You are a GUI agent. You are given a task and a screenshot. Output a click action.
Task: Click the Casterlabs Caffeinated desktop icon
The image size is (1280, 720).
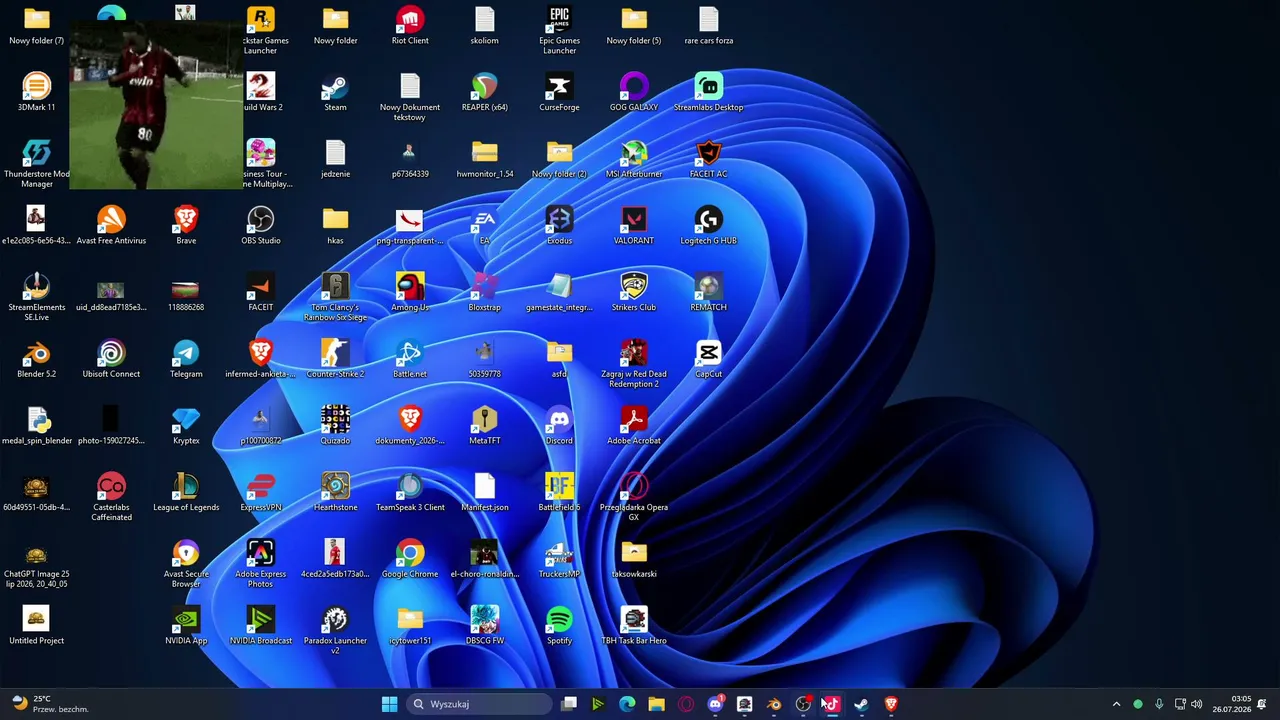coord(111,497)
